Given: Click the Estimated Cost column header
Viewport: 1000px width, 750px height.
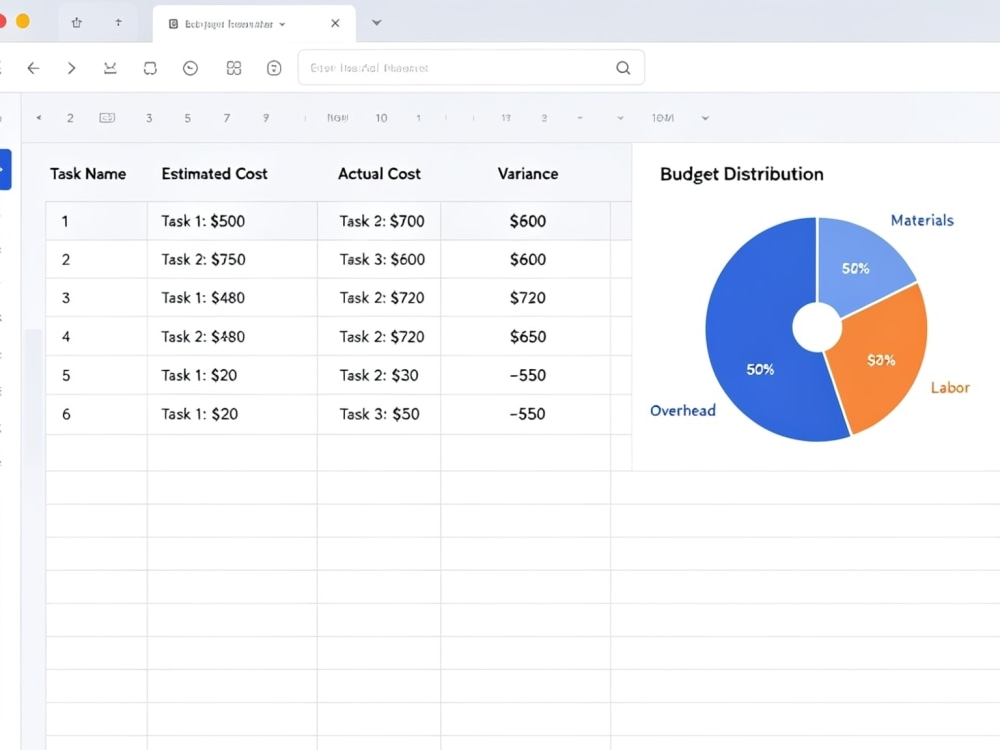Looking at the screenshot, I should [x=214, y=173].
